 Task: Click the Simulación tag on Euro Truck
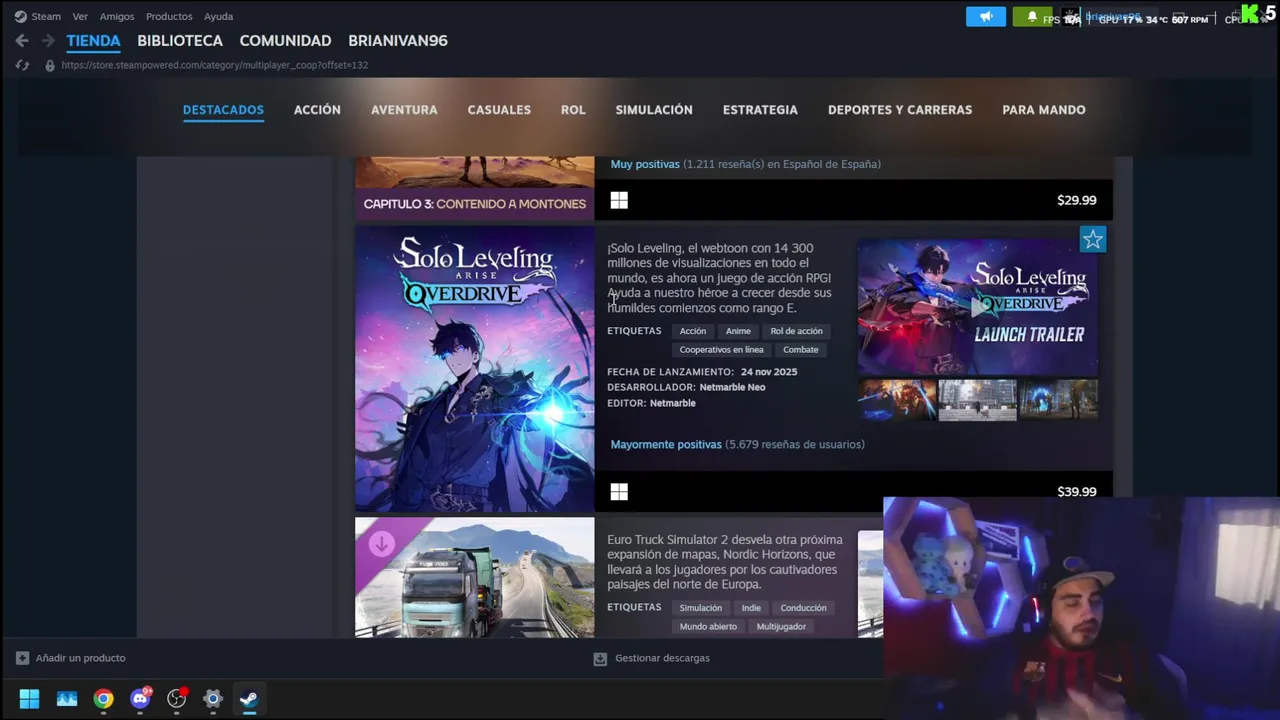click(701, 608)
